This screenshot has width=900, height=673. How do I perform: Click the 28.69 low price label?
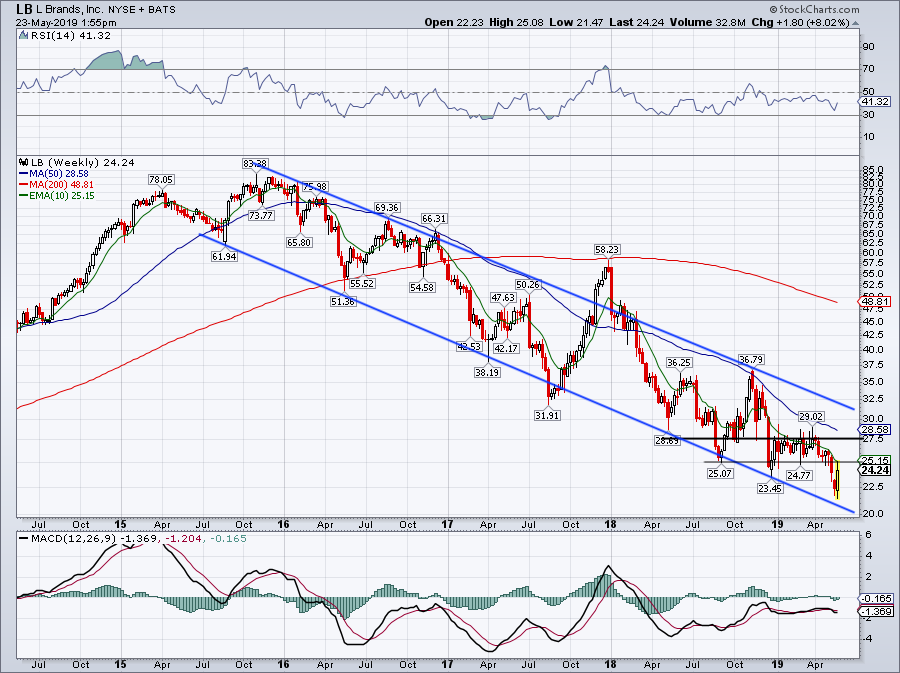click(666, 441)
